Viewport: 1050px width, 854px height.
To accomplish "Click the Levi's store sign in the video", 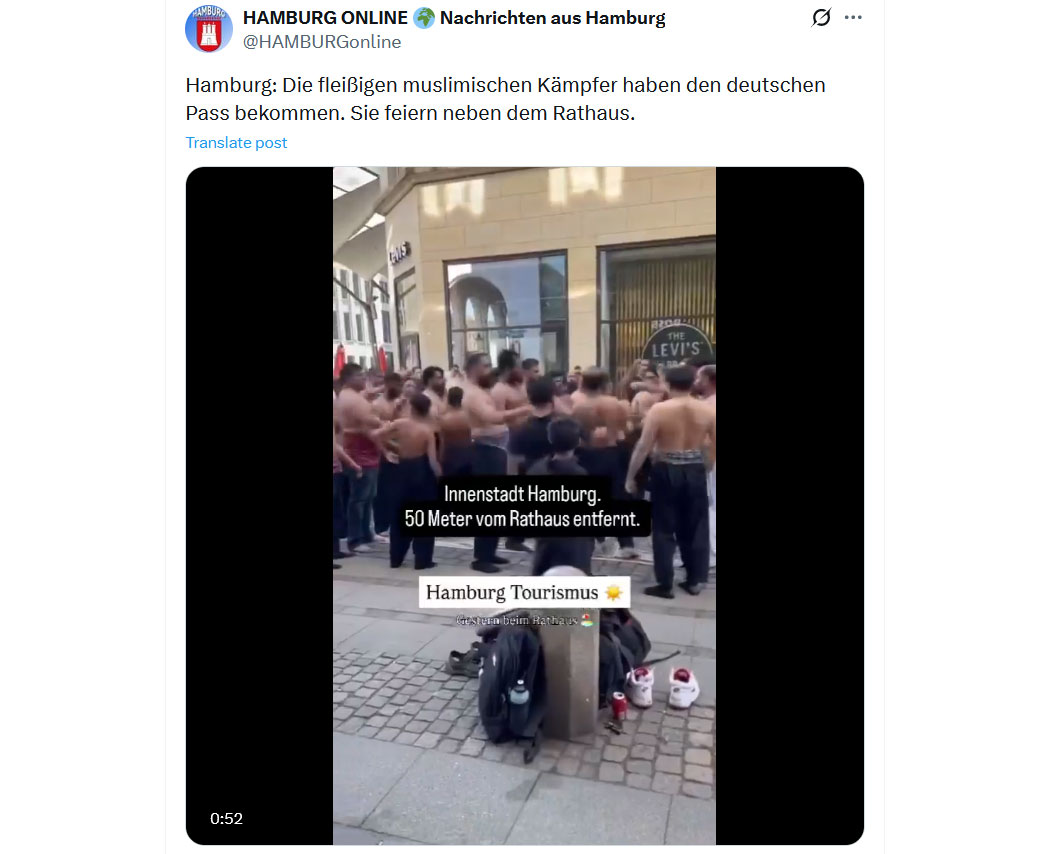I will pos(676,345).
